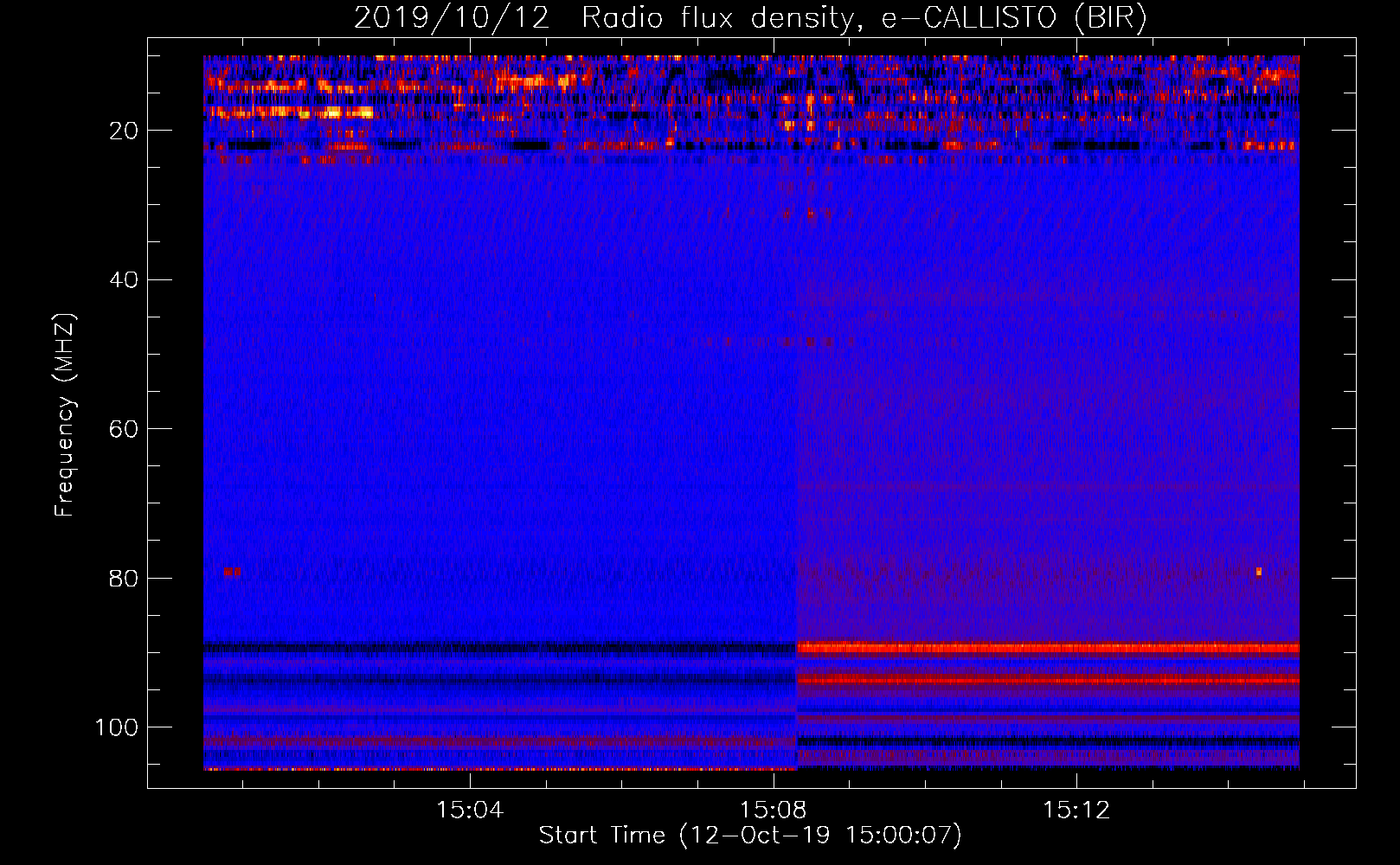Viewport: 1400px width, 865px height.
Task: Click the plot title '2019/10/12 Radio flux density'
Action: (x=750, y=18)
